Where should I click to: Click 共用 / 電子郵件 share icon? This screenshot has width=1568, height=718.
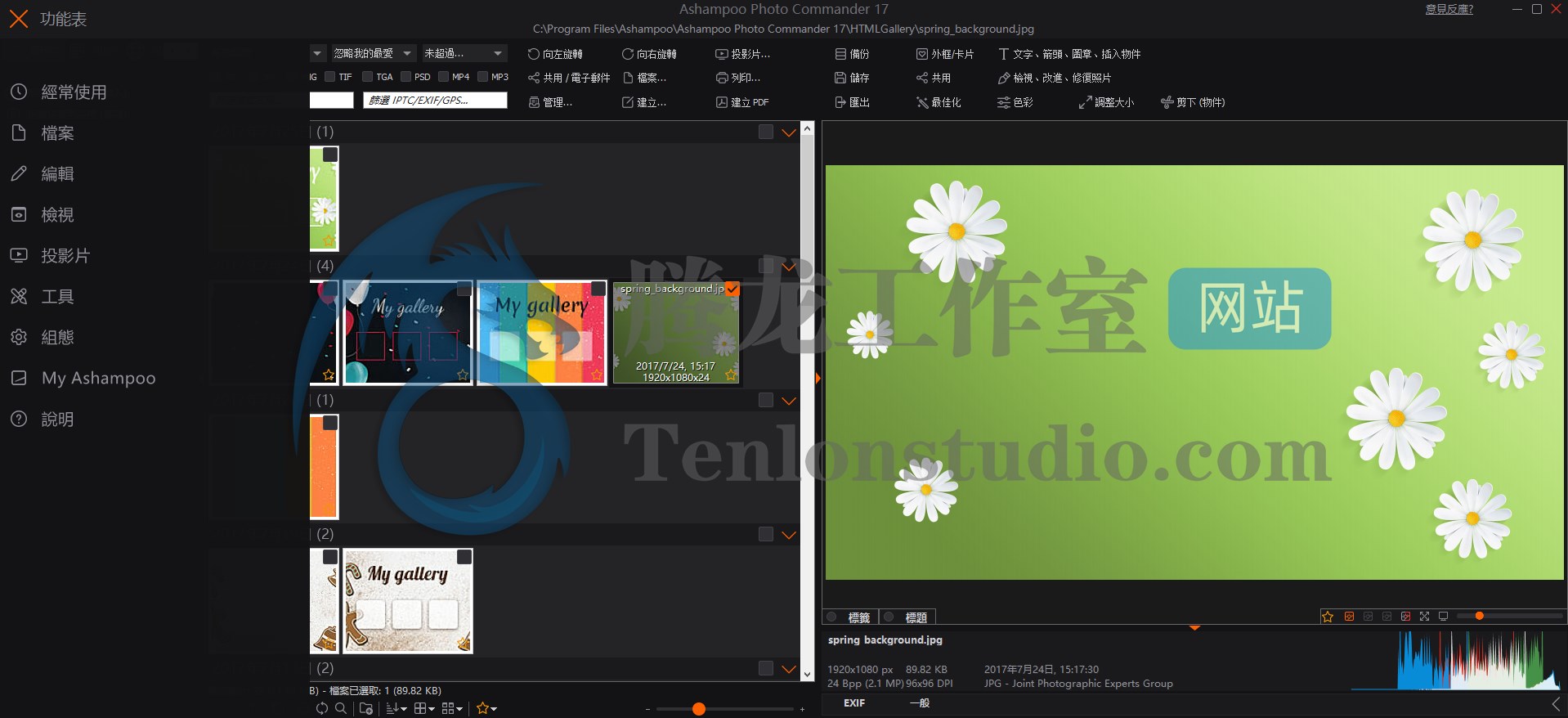point(569,78)
